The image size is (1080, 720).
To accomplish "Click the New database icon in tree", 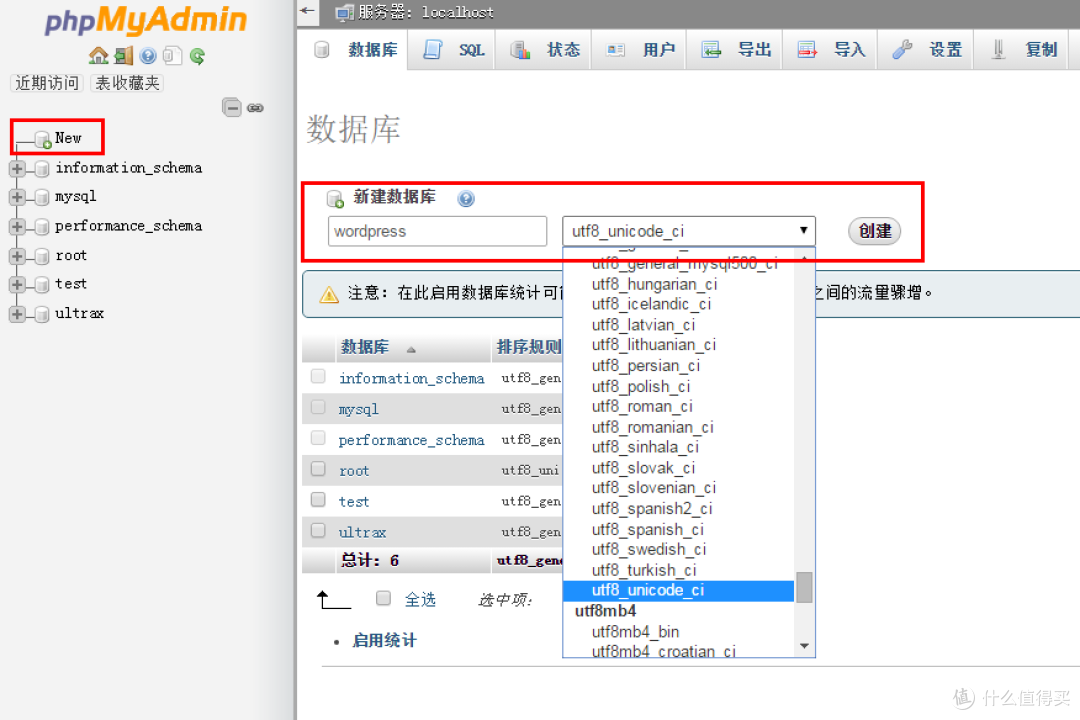I will (x=43, y=139).
